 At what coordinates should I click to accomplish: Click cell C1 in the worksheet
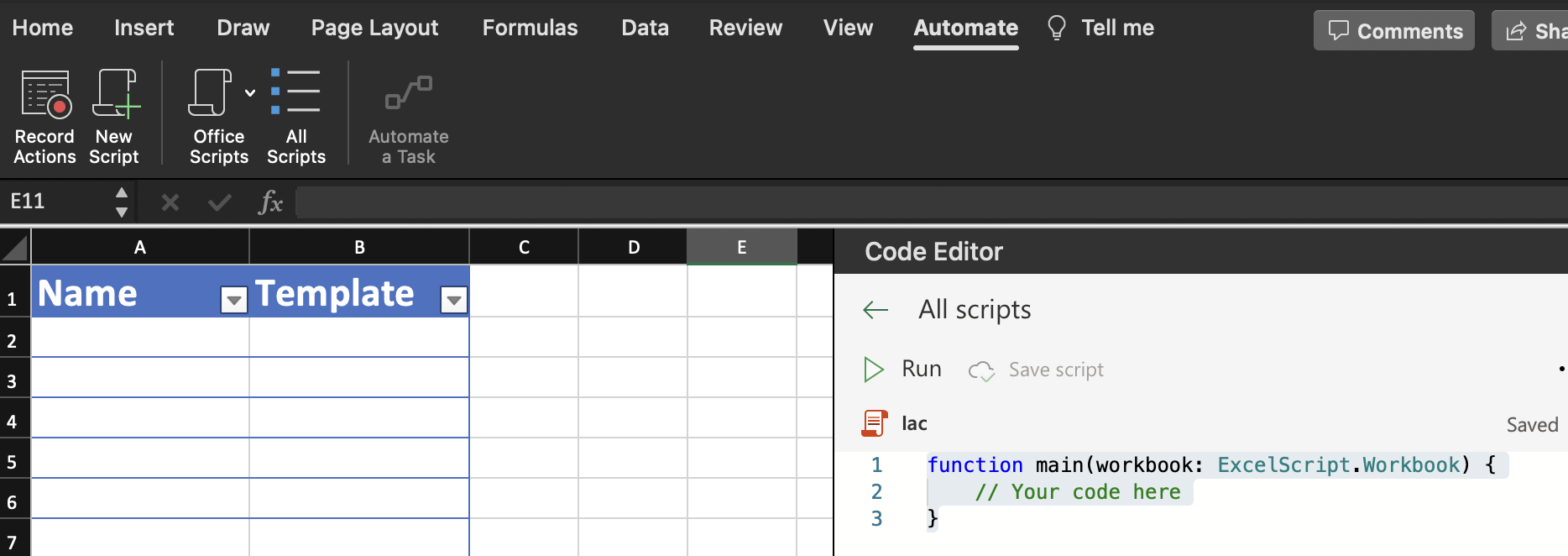tap(524, 291)
